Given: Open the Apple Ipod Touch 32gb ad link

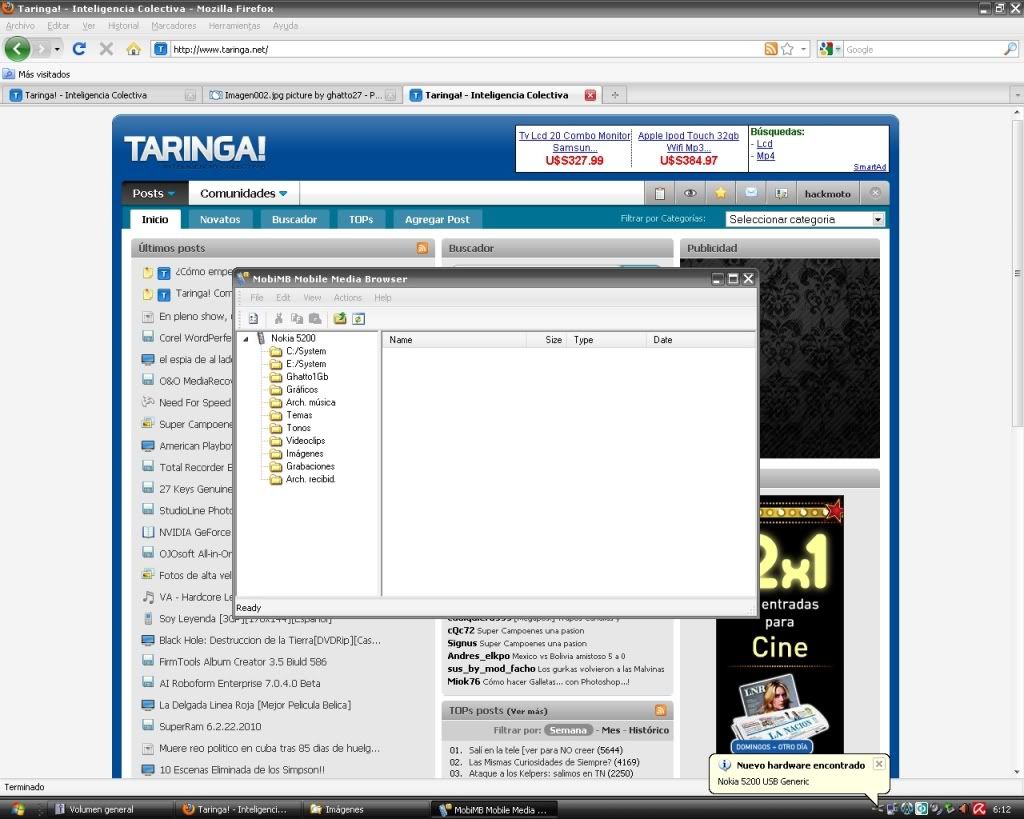Looking at the screenshot, I should 688,136.
